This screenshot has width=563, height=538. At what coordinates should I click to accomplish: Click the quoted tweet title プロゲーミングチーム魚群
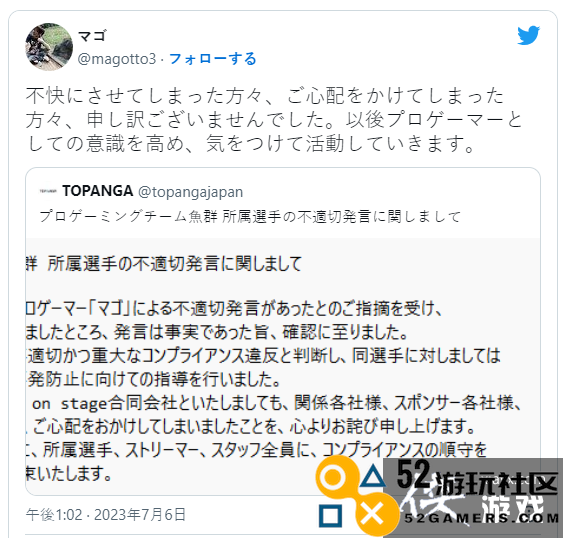(x=128, y=217)
